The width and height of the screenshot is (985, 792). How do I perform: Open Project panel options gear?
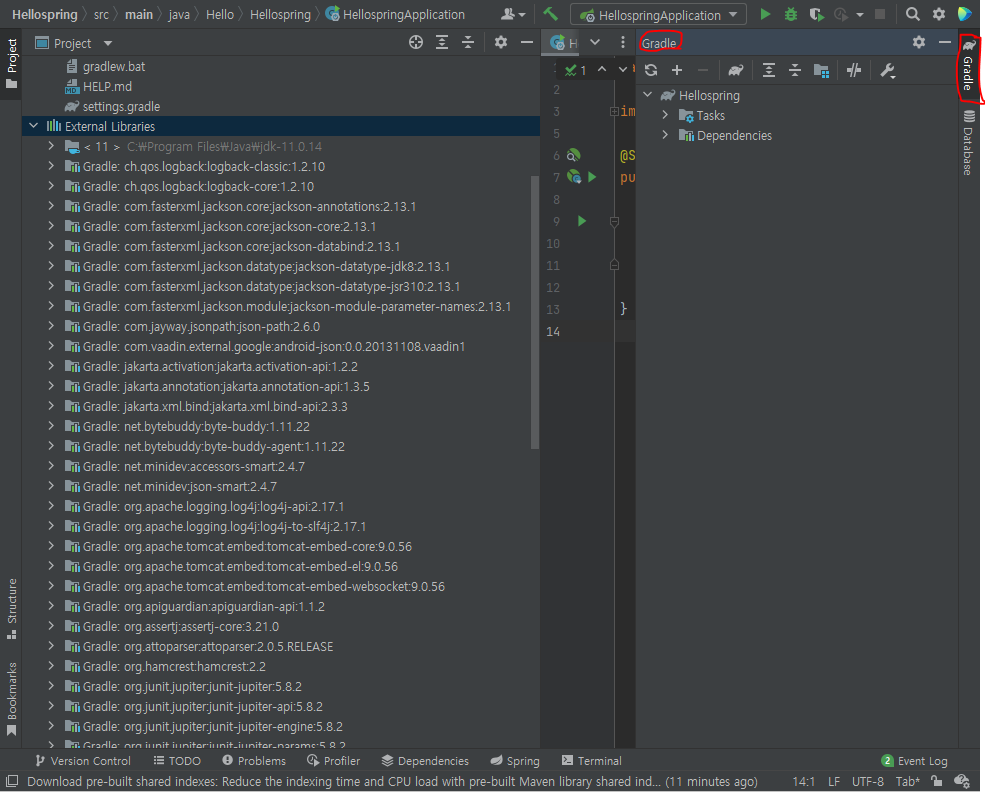coord(500,43)
